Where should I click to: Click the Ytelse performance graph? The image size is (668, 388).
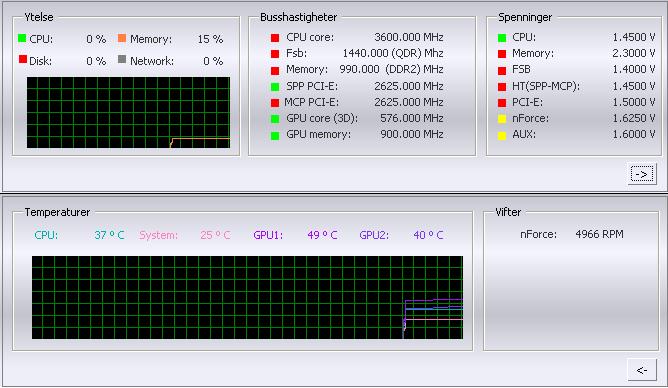pos(128,112)
